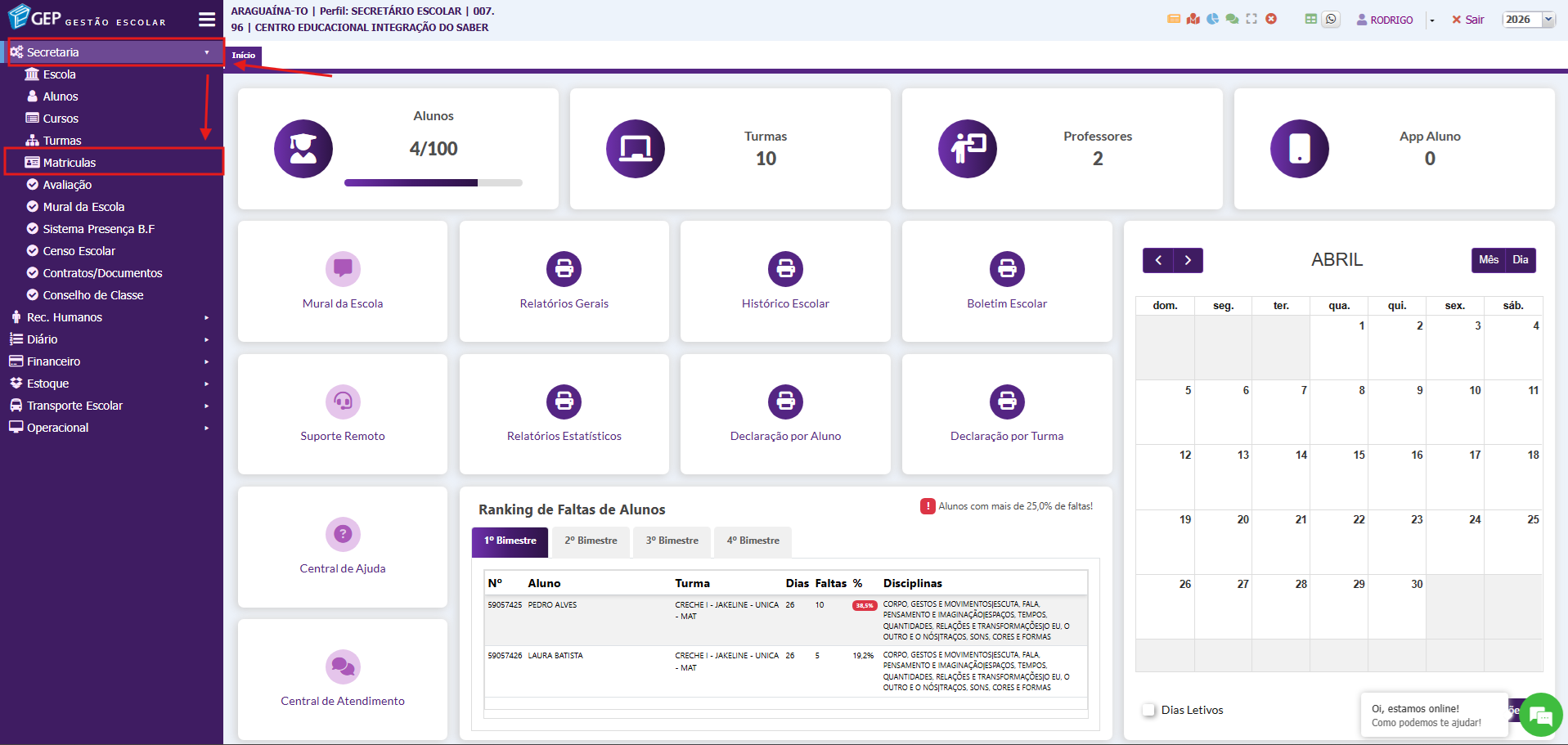
Task: Expand the Financeiro sidebar menu
Action: [54, 361]
